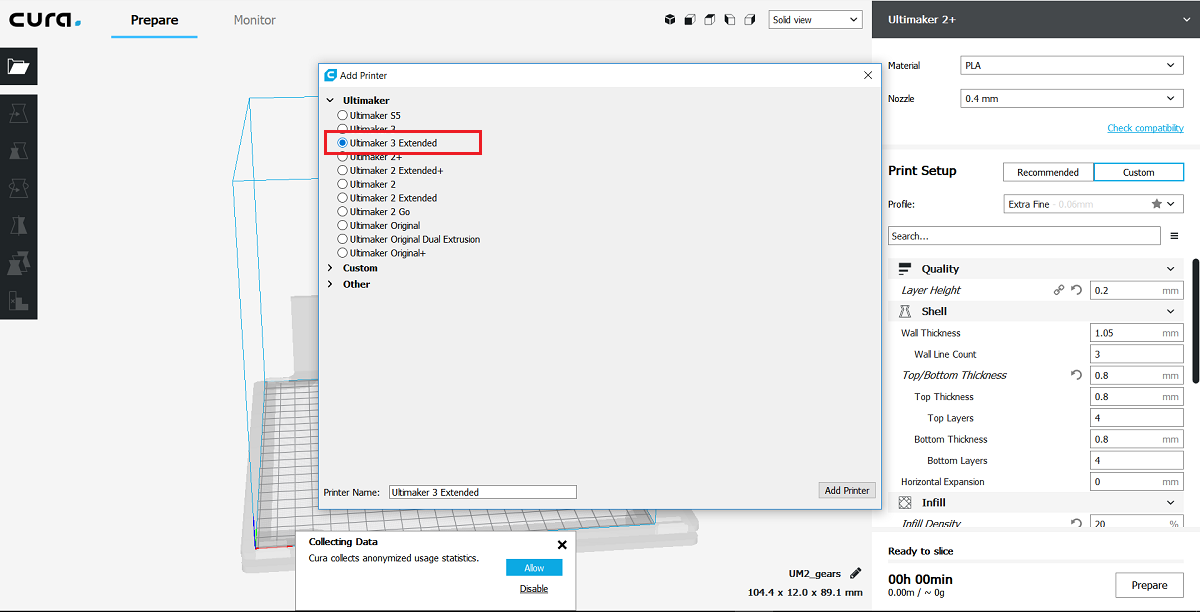Allow anonymized usage statistics collection
The height and width of the screenshot is (612, 1200).
point(534,568)
